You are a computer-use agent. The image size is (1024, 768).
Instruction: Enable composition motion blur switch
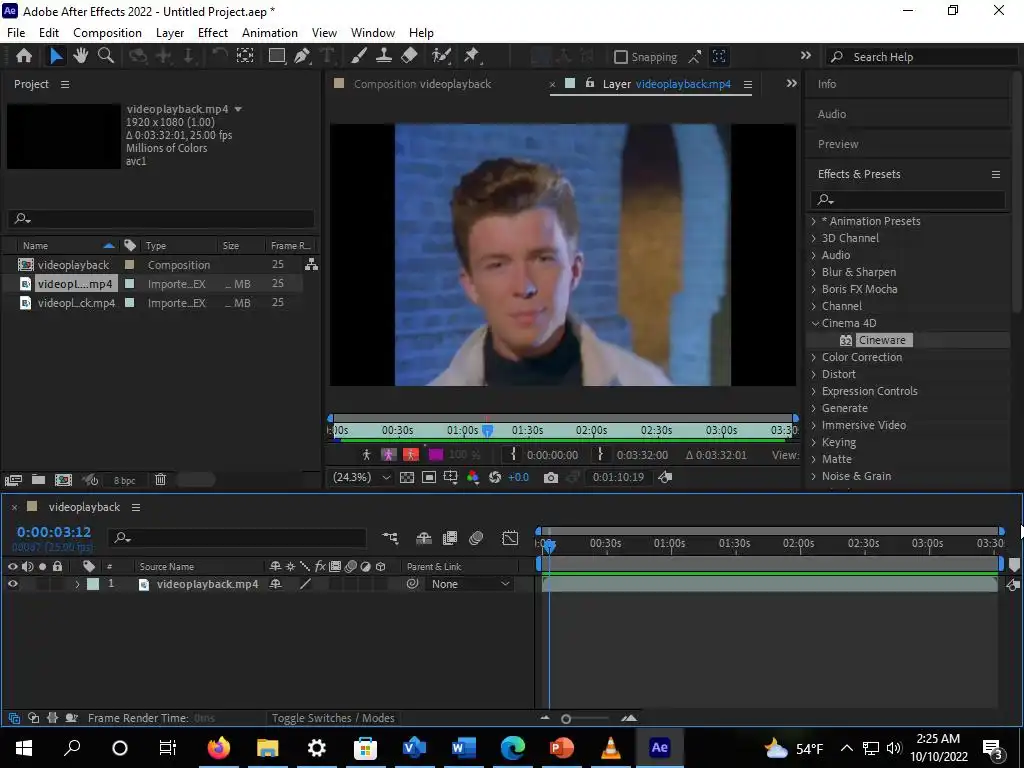tap(476, 538)
